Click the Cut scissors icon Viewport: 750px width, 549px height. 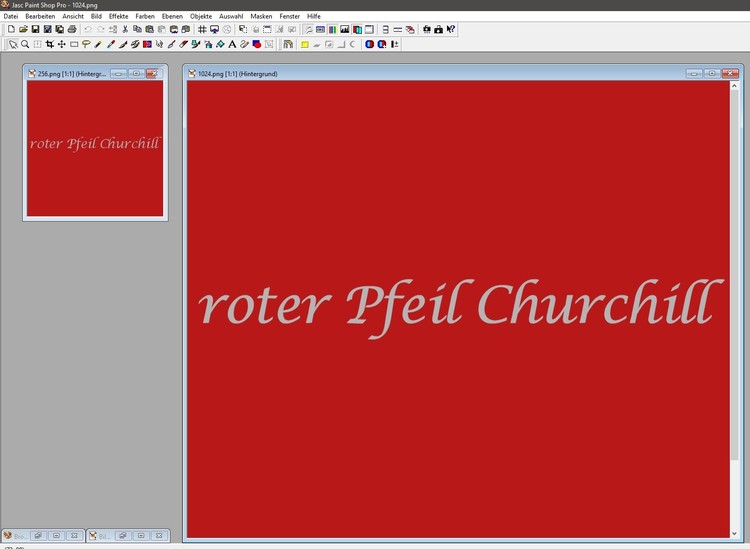125,30
